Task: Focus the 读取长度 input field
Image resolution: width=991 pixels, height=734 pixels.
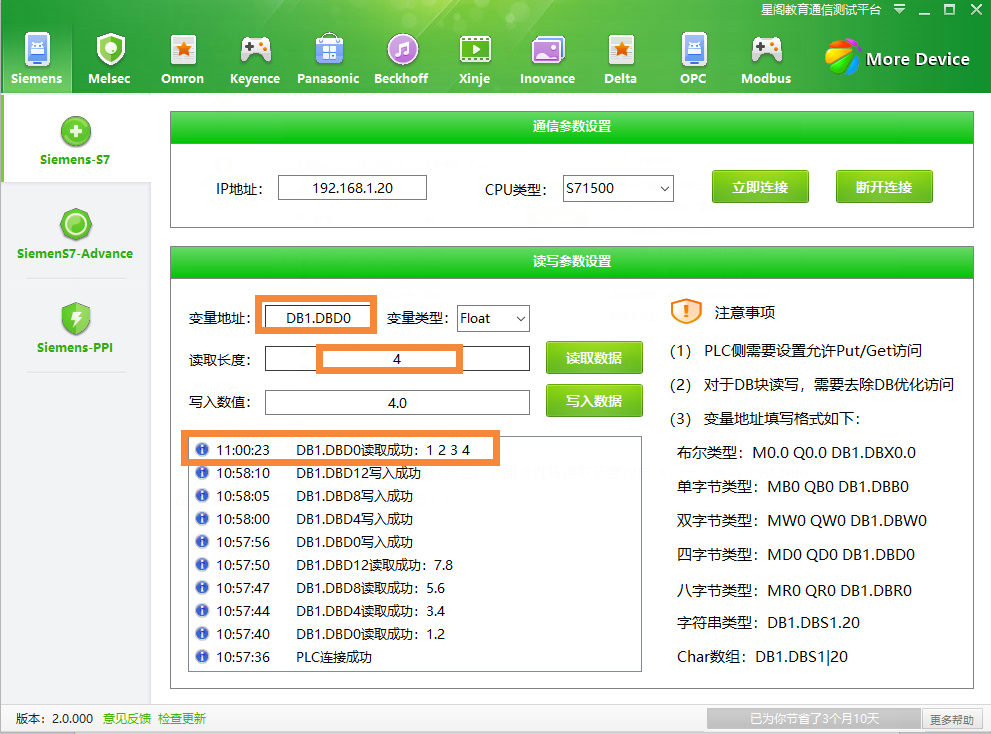Action: [x=397, y=359]
